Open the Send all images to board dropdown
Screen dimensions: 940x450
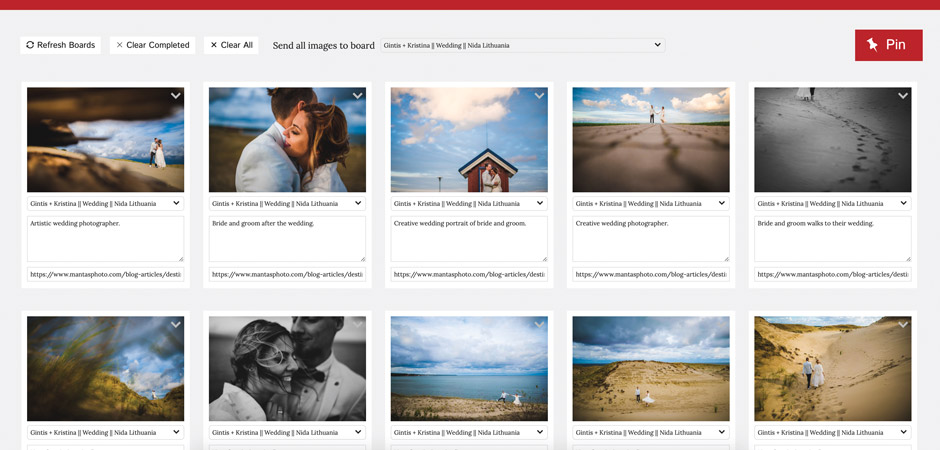click(523, 45)
